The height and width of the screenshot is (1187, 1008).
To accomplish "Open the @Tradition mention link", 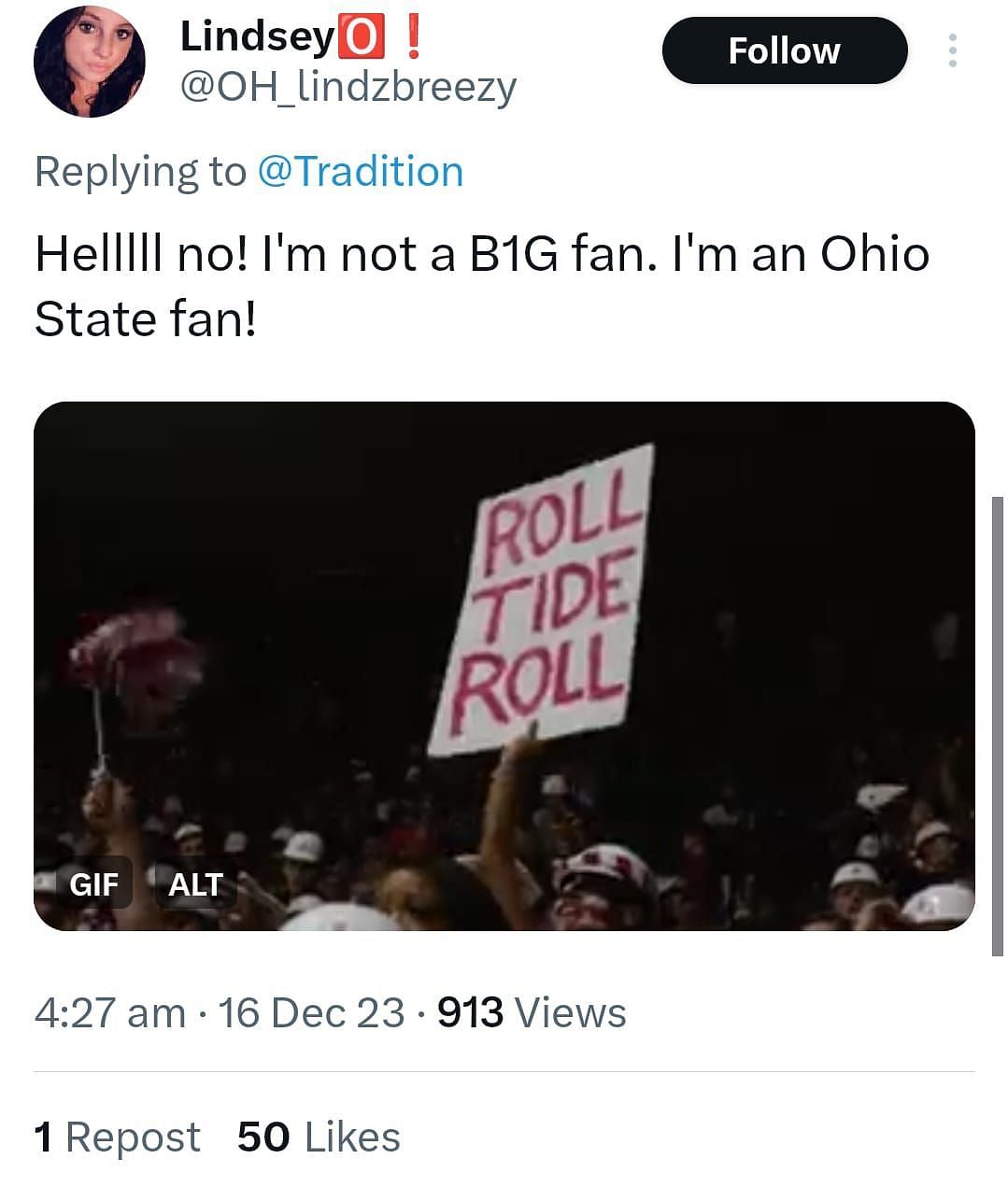I will click(359, 172).
